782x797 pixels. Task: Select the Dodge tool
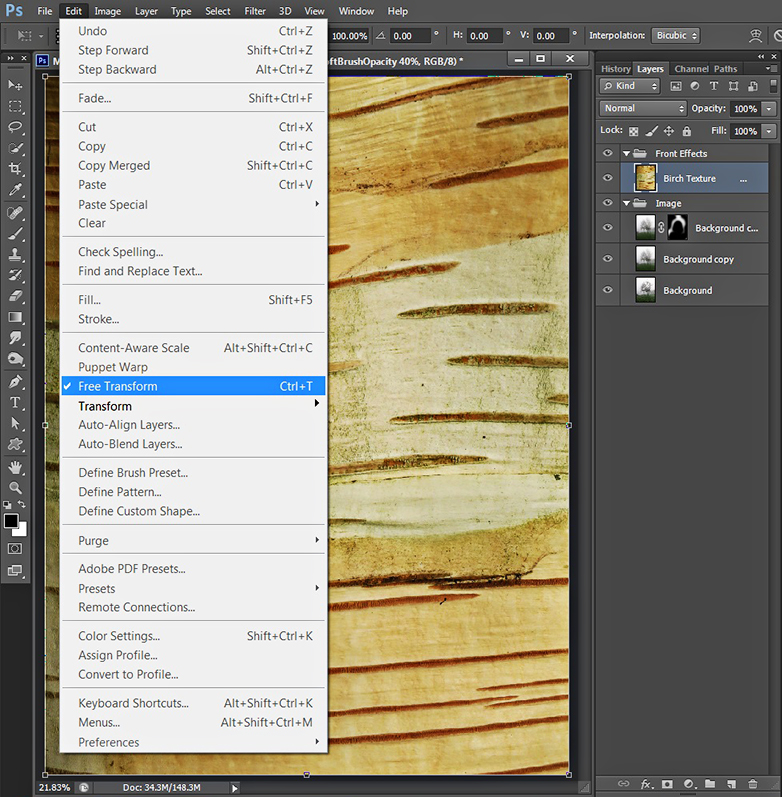(15, 359)
